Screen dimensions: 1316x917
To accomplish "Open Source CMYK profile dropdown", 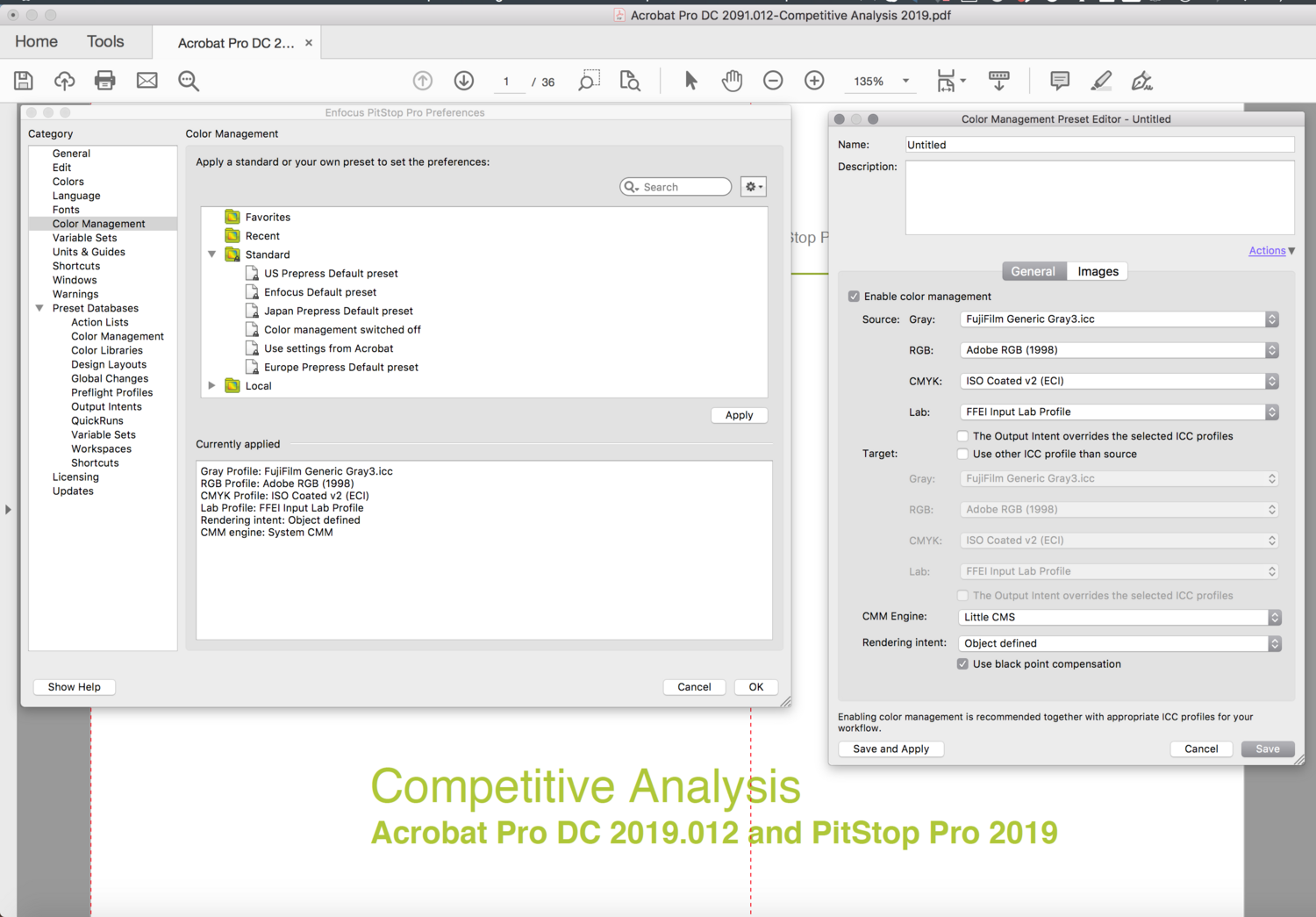I will click(1119, 381).
